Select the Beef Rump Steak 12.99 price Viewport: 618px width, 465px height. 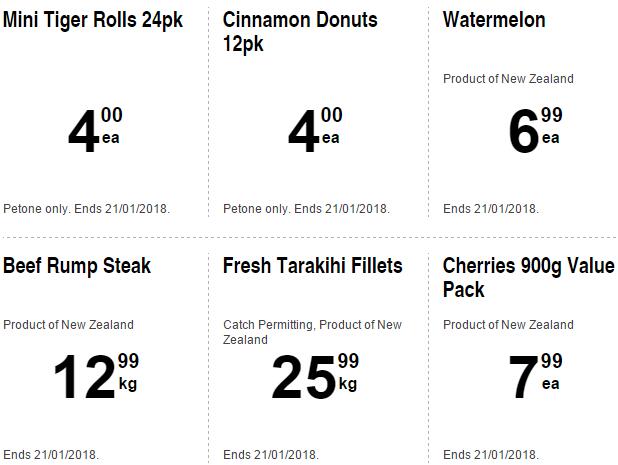point(95,376)
